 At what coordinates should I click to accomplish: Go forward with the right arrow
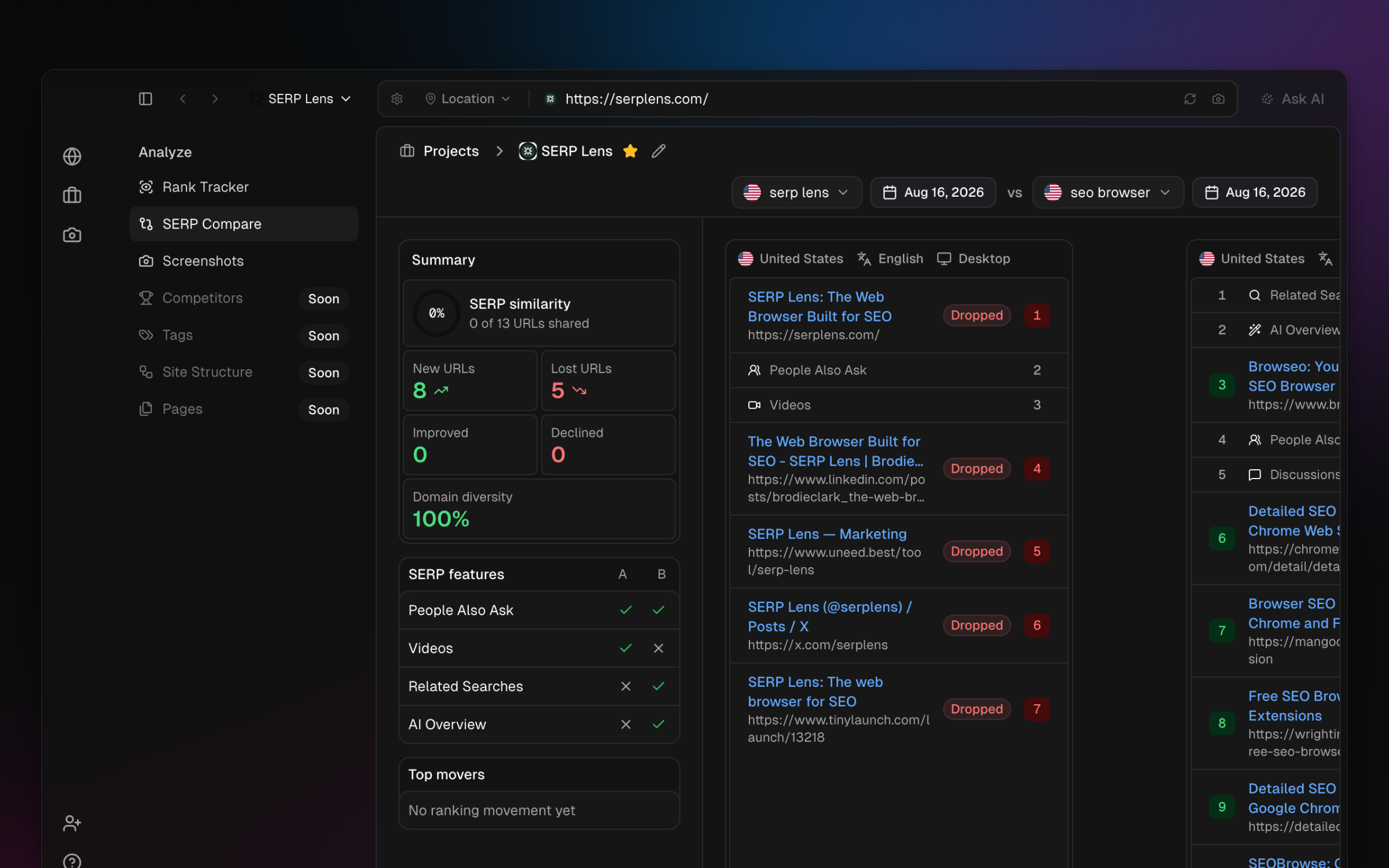click(x=215, y=99)
